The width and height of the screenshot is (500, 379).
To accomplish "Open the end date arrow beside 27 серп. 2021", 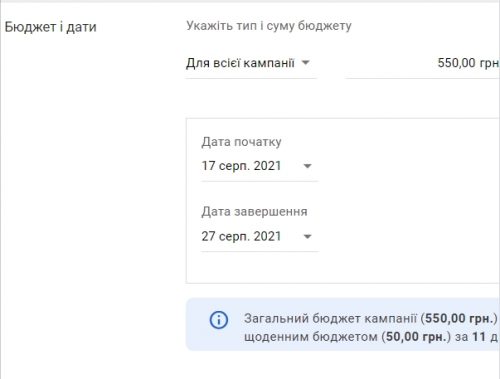I will pos(307,236).
